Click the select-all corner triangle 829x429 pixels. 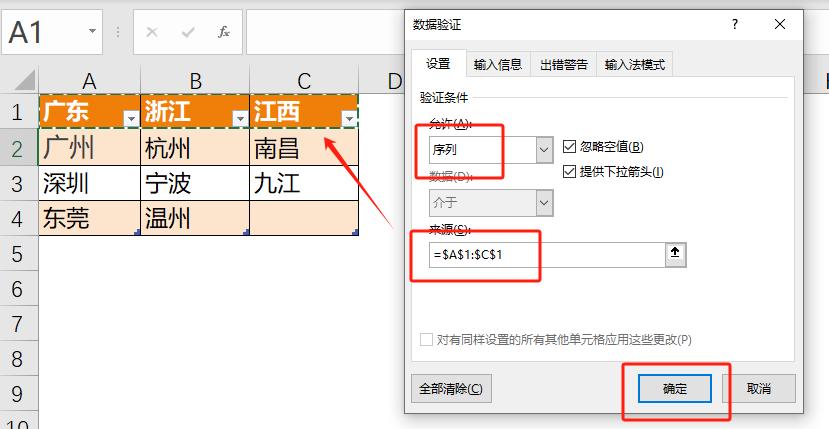pos(25,80)
